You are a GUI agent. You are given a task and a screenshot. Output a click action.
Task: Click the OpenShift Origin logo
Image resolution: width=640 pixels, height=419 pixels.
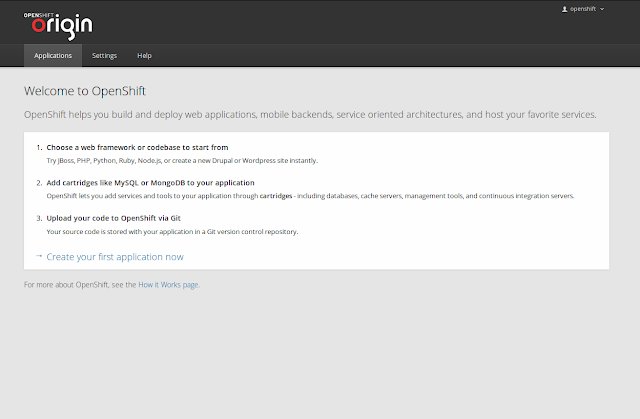coord(58,26)
